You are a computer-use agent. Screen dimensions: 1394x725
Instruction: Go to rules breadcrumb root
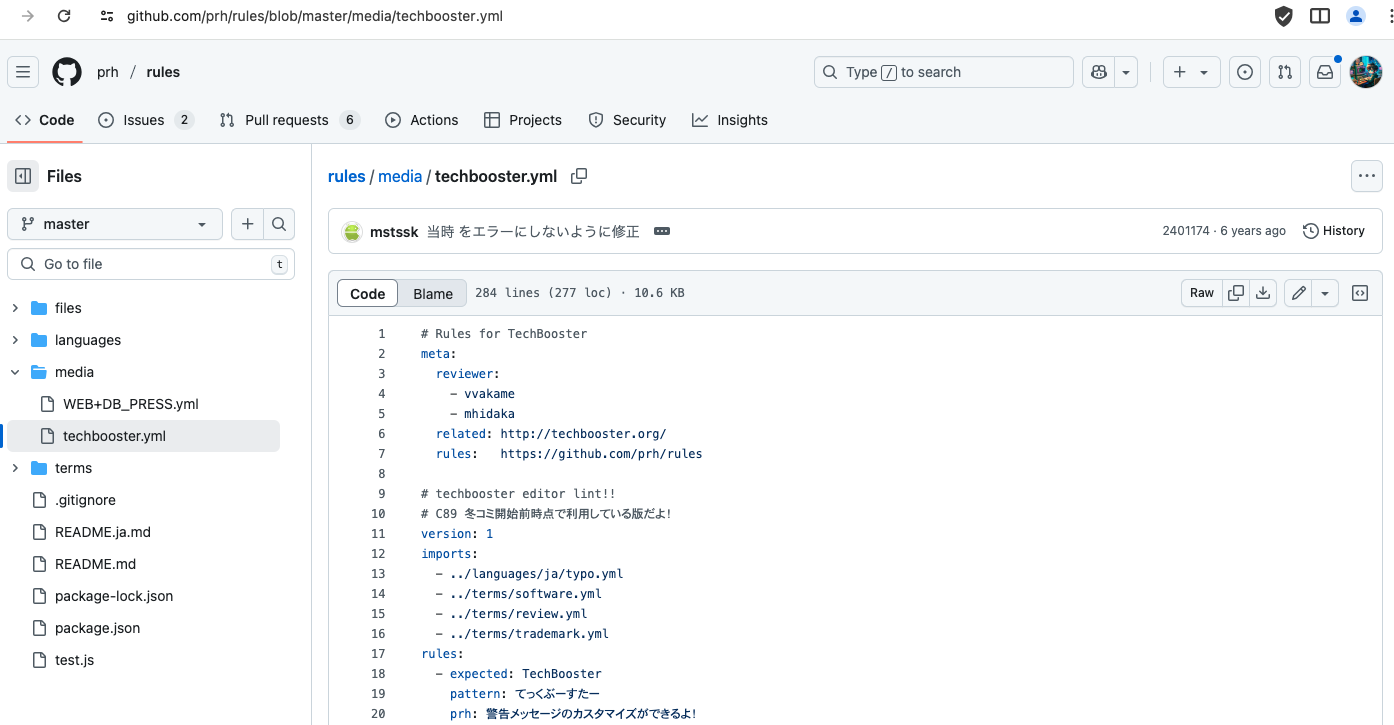(347, 176)
